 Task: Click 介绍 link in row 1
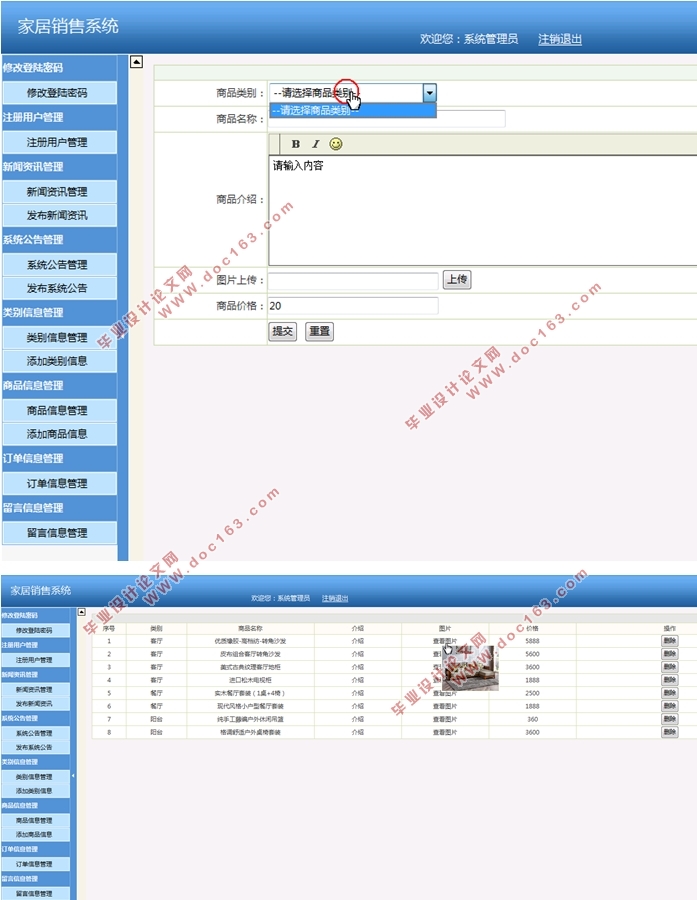(x=358, y=641)
